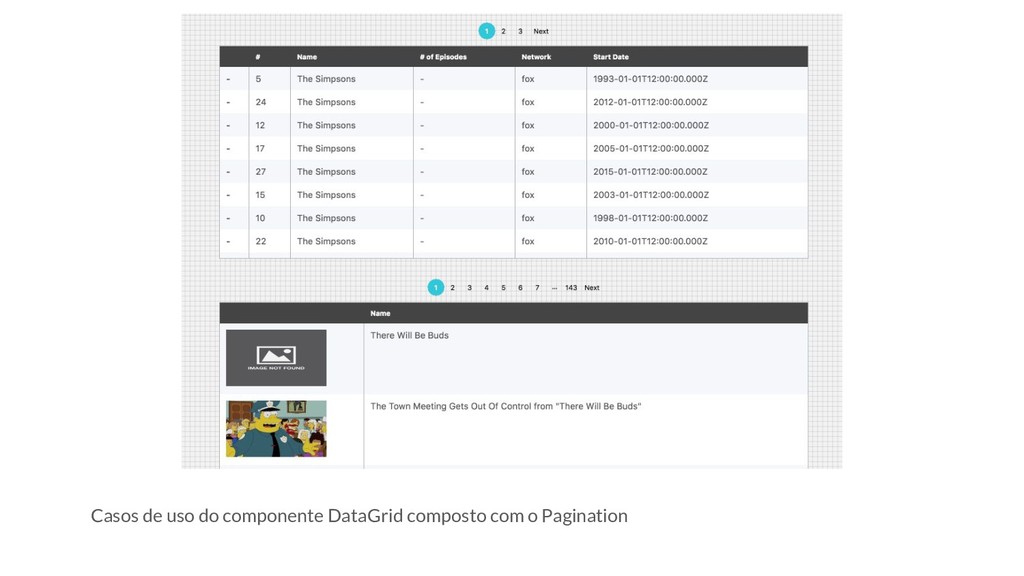This screenshot has width=1024, height=576.
Task: Click start date 2012-01-01T12:00:00.000Z
Action: pos(650,102)
